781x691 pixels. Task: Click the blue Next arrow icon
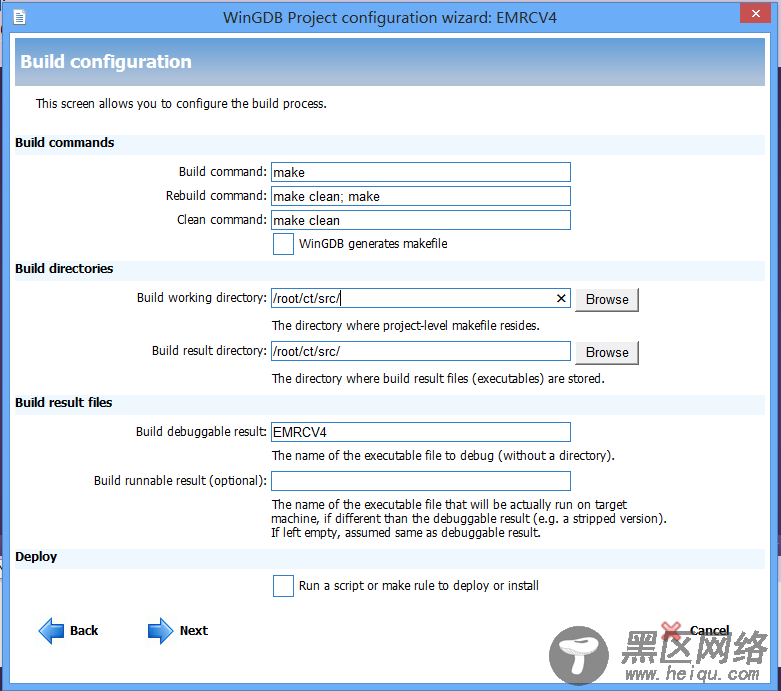[160, 631]
